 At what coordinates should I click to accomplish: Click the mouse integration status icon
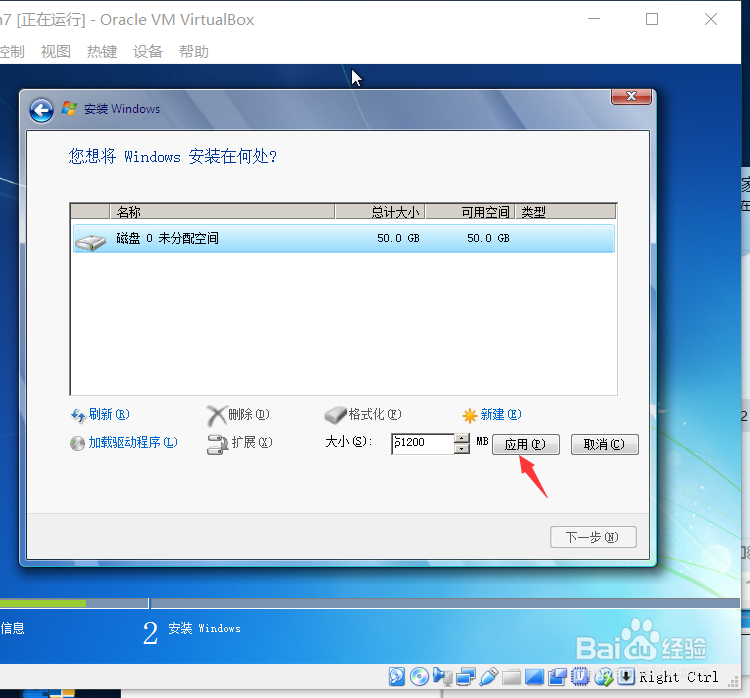click(x=604, y=676)
